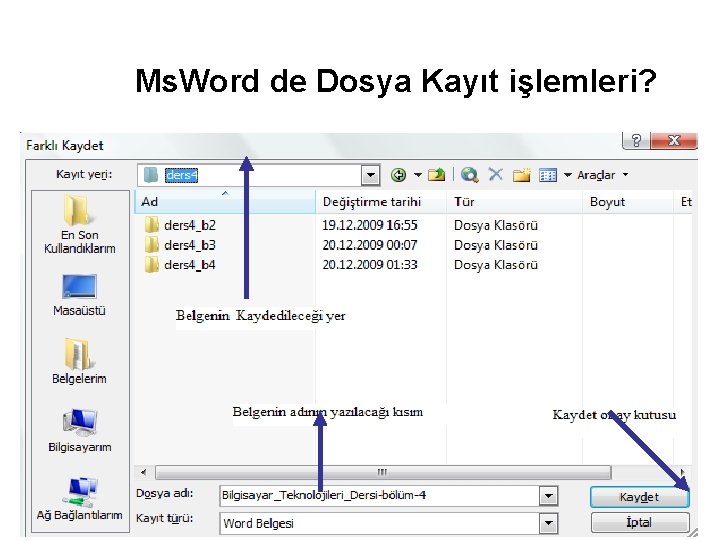
Task: Click the Kaydet button
Action: [x=639, y=497]
